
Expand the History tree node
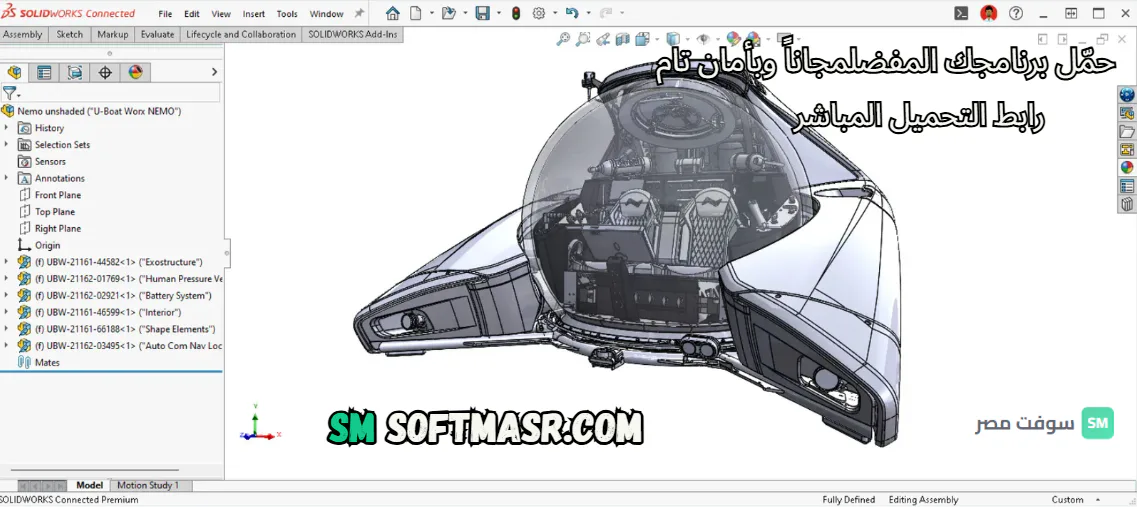tap(7, 128)
